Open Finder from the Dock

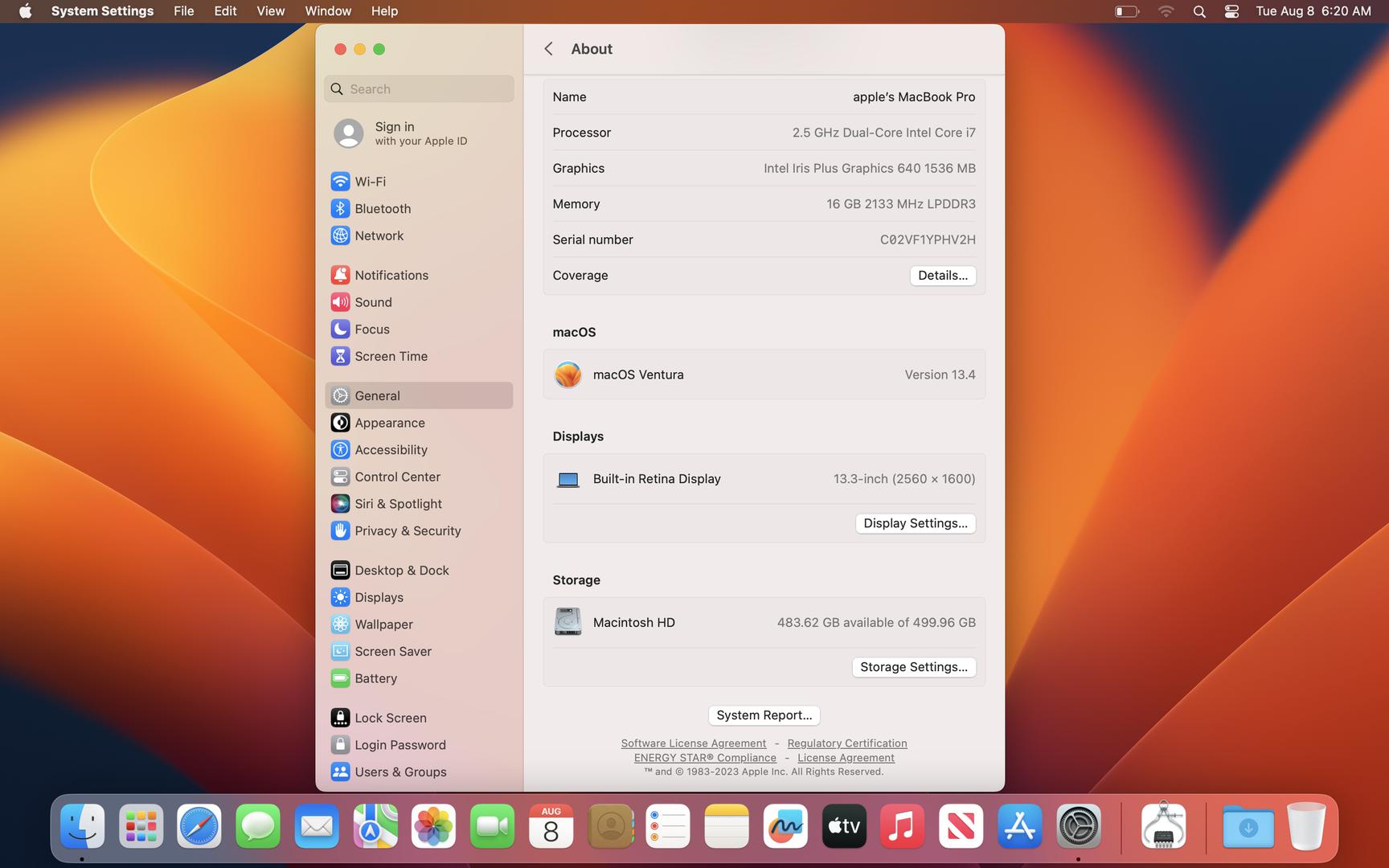point(82,826)
